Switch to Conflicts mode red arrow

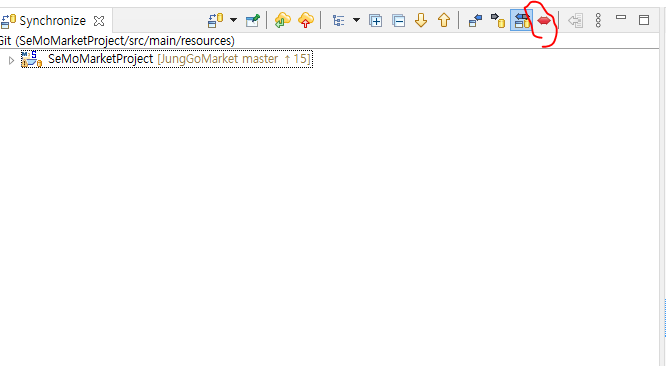click(x=544, y=20)
